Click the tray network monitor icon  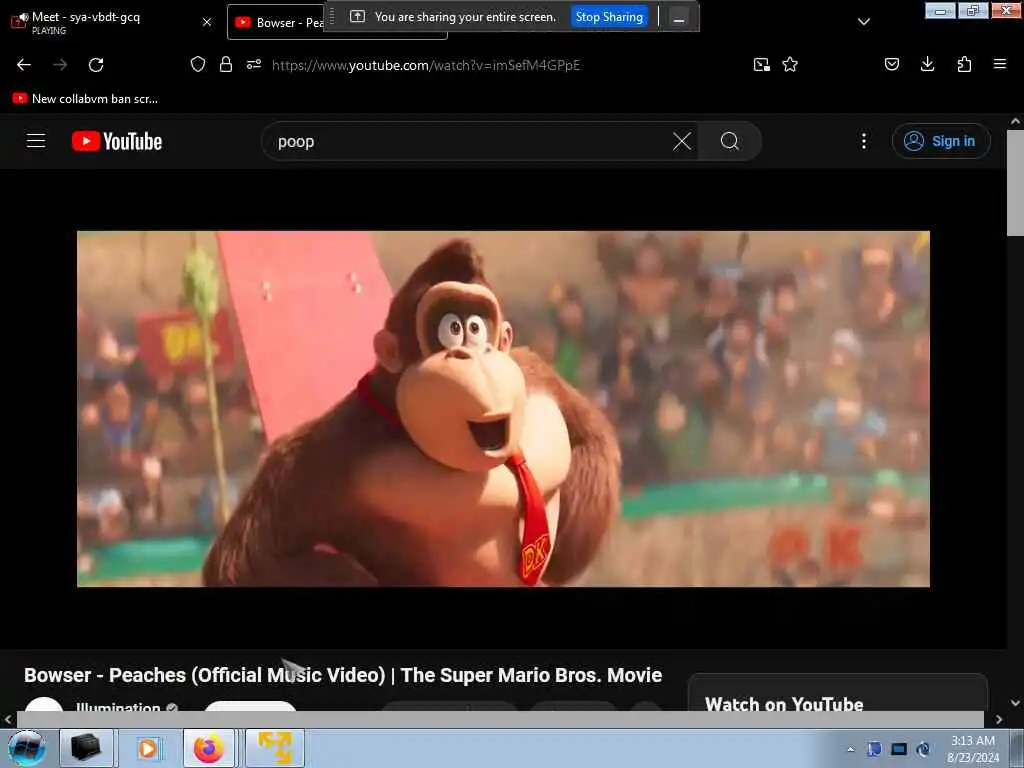coord(899,749)
